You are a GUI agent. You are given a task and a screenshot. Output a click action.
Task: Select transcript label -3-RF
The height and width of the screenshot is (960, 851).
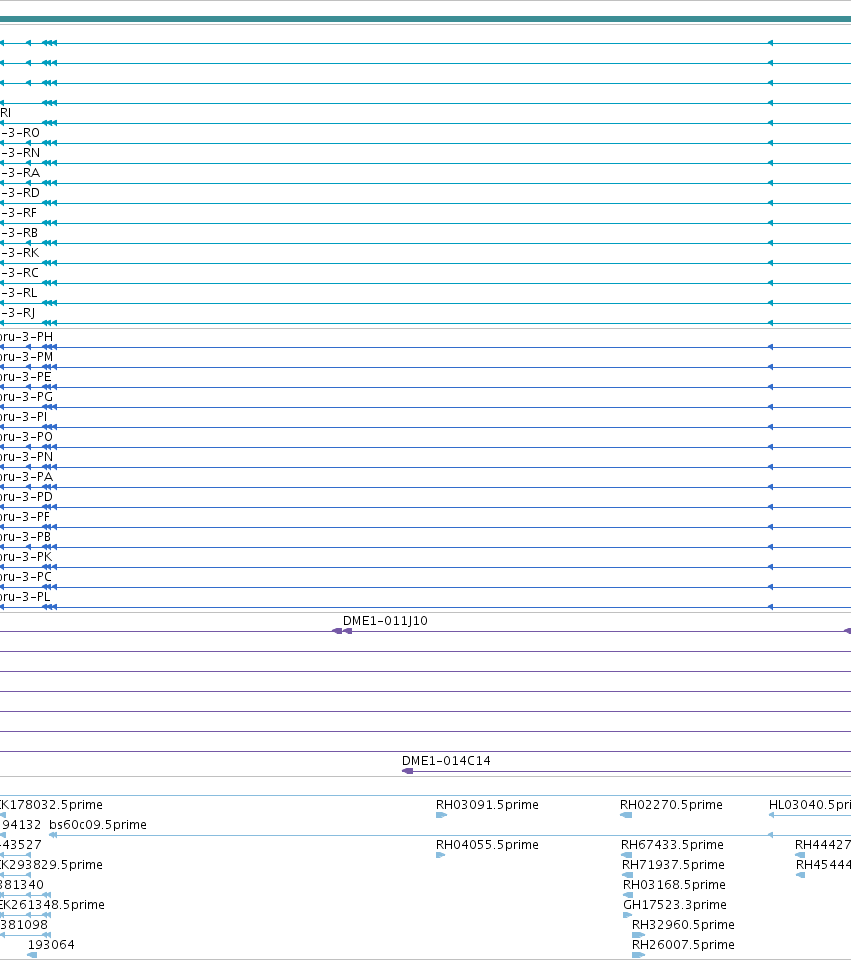[18, 213]
